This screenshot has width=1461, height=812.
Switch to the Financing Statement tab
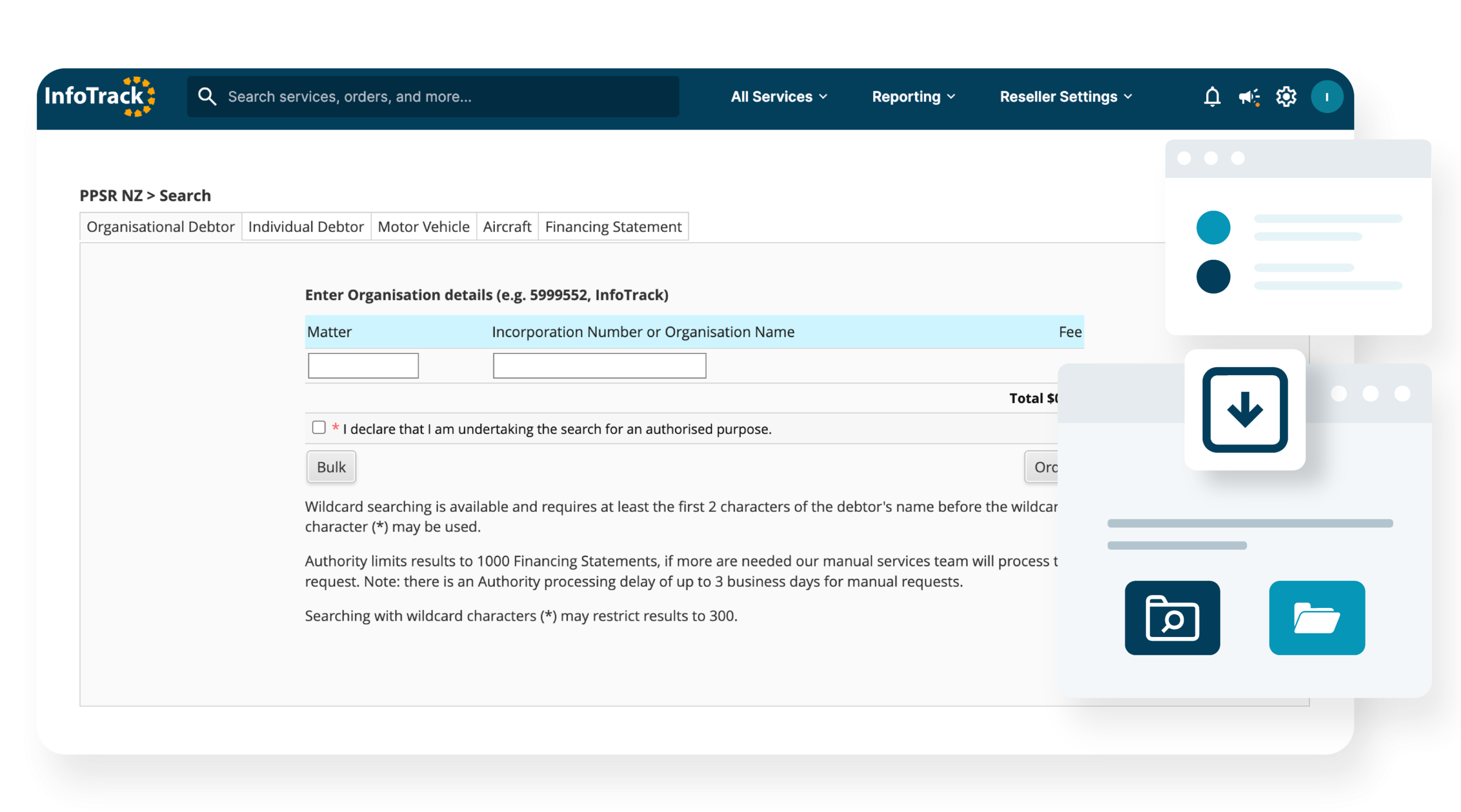click(x=613, y=227)
